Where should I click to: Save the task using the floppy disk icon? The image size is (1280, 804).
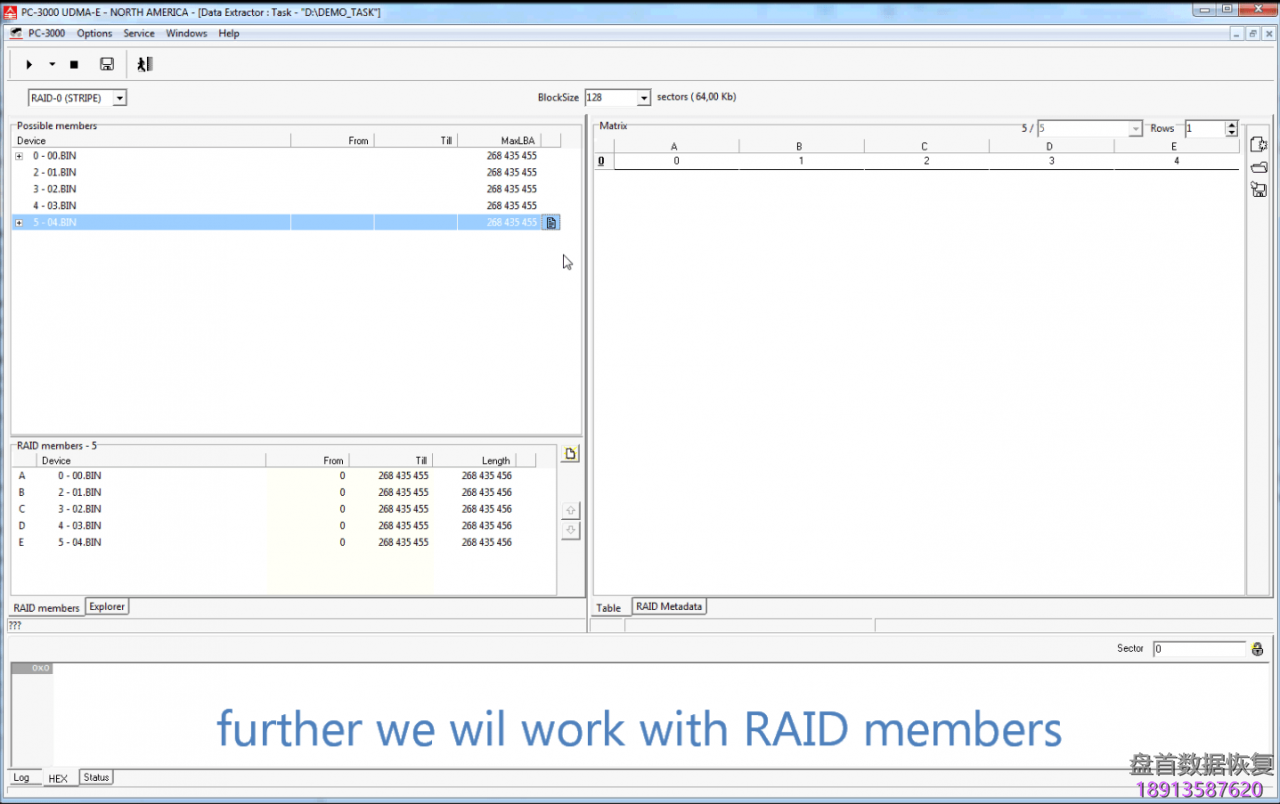[x=106, y=64]
